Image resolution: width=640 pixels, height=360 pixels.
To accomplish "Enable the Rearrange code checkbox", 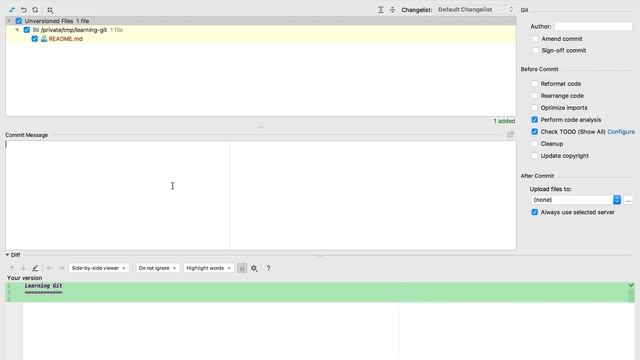I will pos(535,96).
